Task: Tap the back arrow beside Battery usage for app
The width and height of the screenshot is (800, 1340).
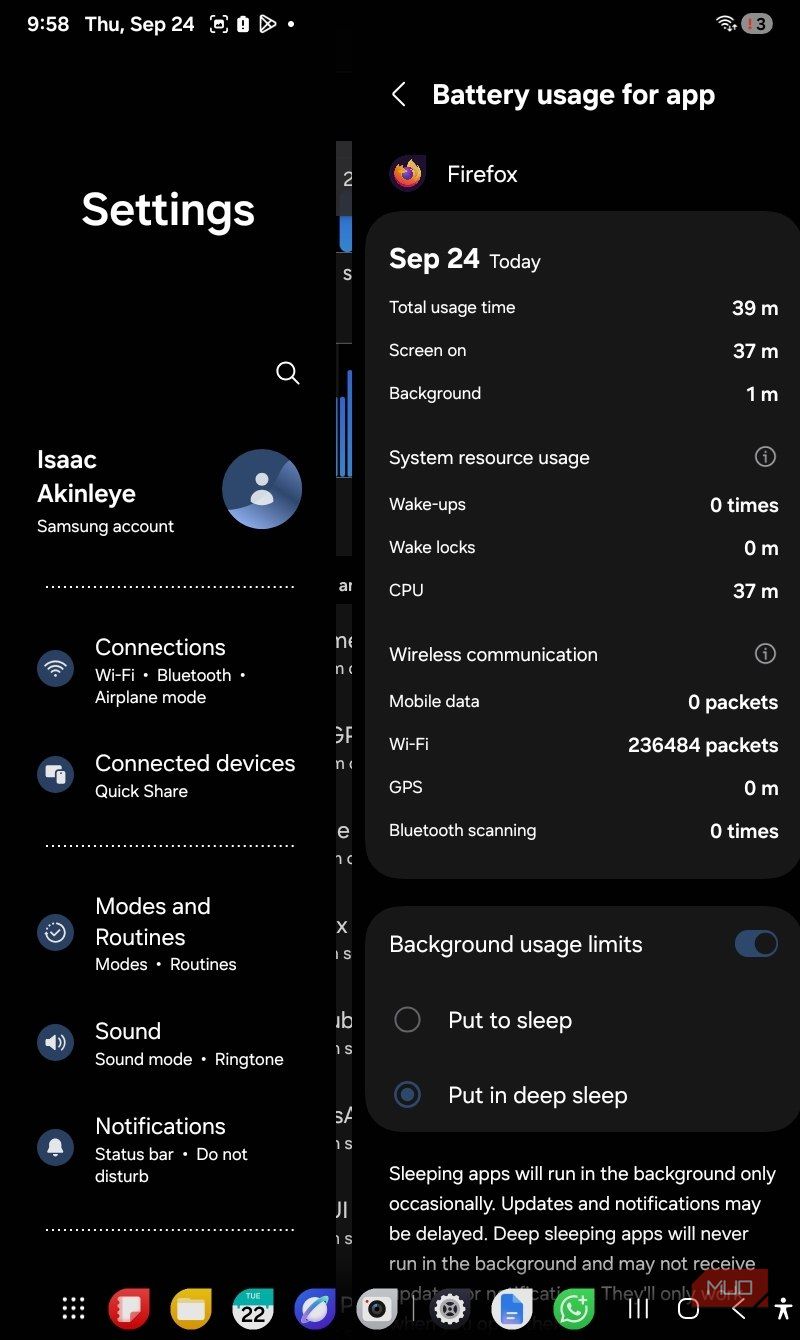Action: tap(399, 95)
